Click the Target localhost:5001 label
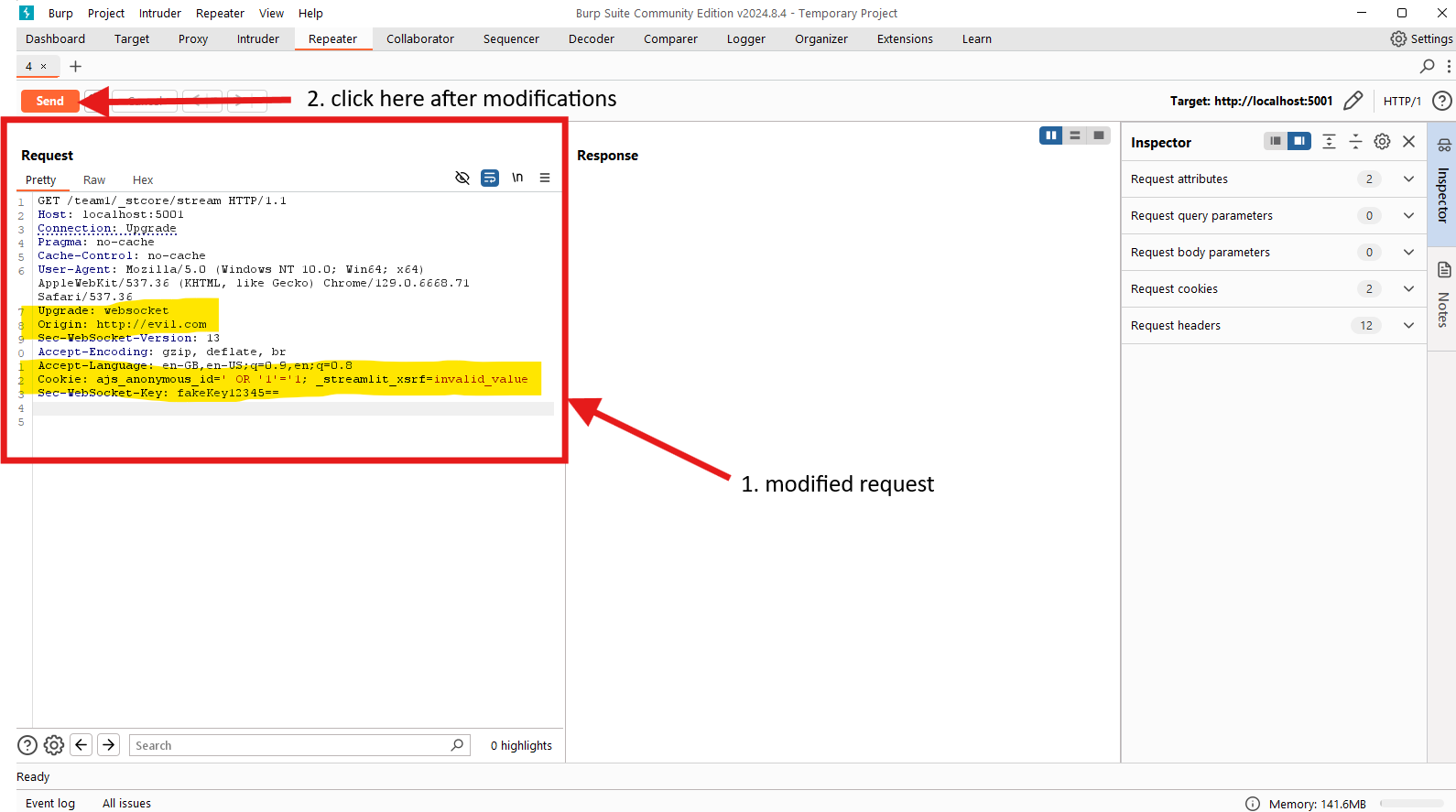 (1251, 101)
